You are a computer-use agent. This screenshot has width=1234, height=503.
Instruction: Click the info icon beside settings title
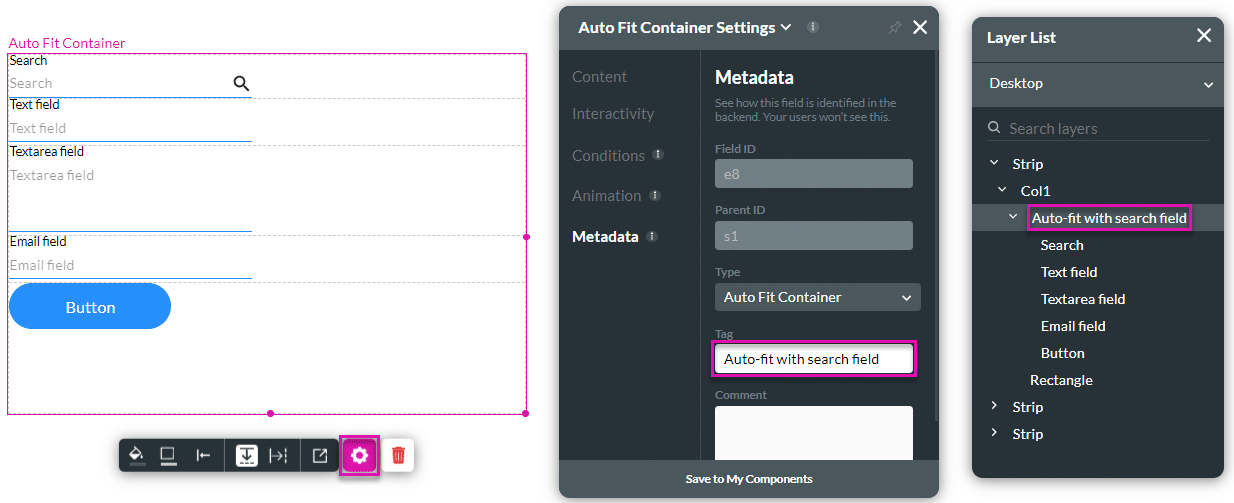812,28
